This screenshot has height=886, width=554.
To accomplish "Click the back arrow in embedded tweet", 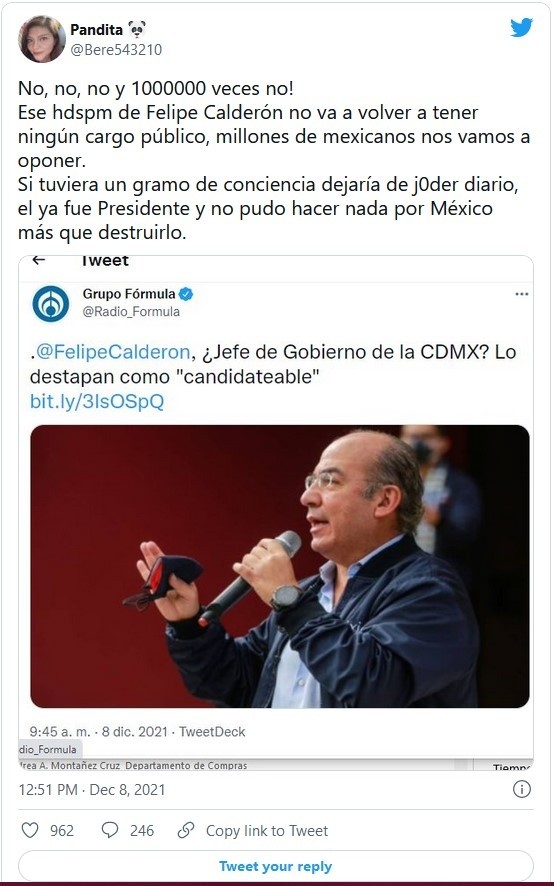I will click(x=38, y=260).
